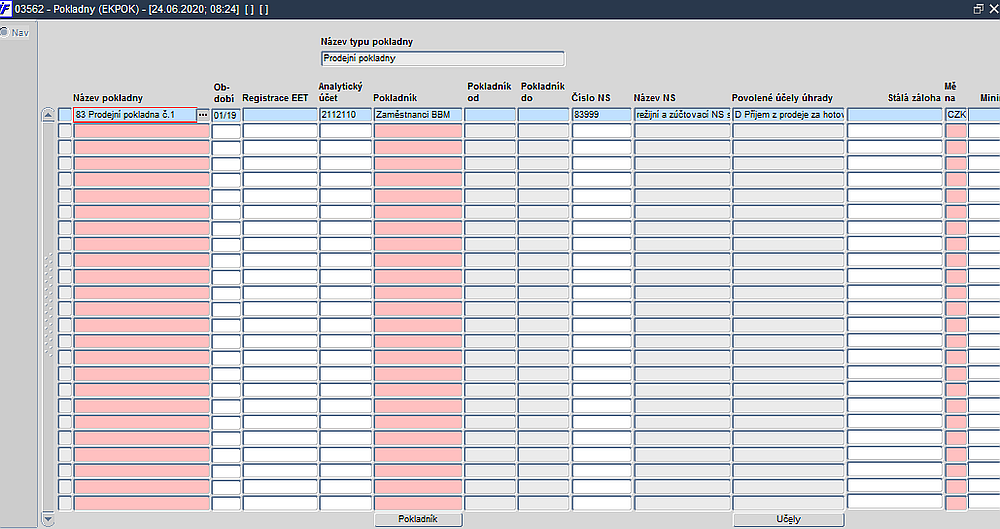Viewport: 1000px width, 529px height.
Task: Select Číslo NS value 83999
Action: pos(601,115)
